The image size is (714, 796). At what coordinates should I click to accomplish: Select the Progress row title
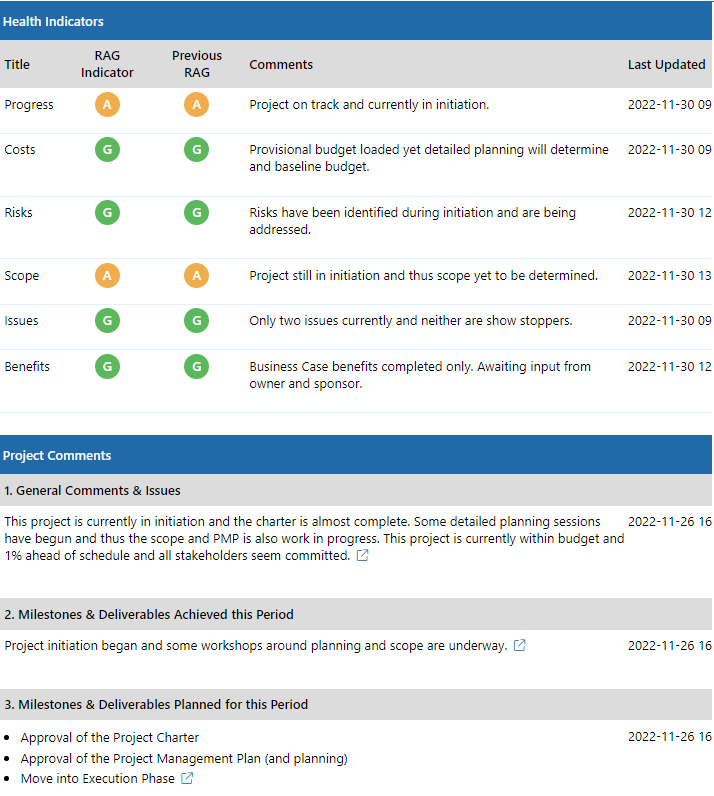pos(29,105)
